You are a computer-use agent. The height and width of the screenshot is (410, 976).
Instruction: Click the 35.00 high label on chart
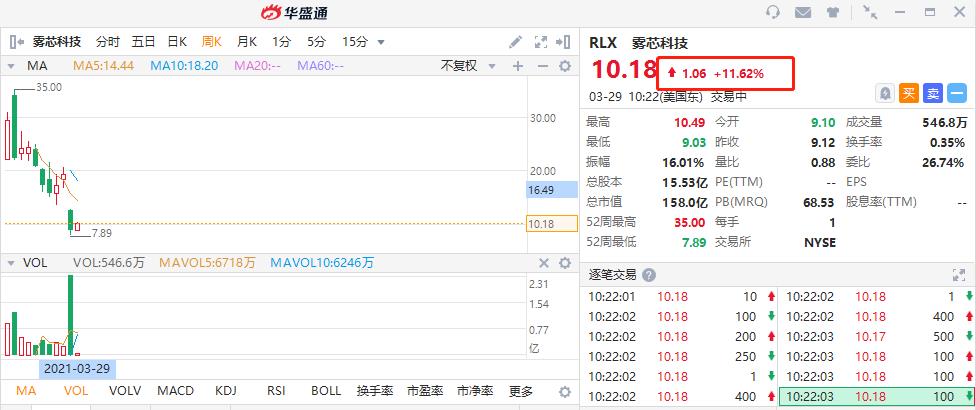pos(49,88)
